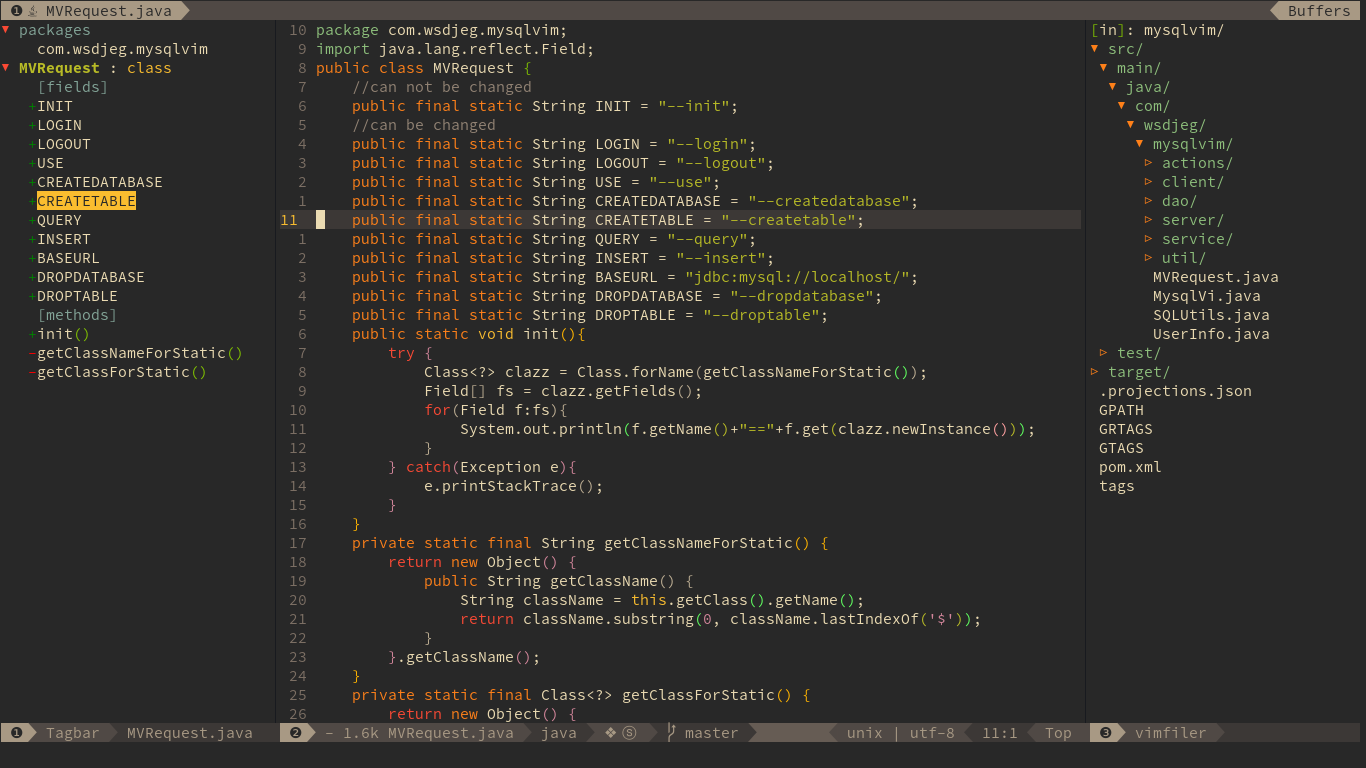Collapse the com/ folder

(x=1122, y=106)
